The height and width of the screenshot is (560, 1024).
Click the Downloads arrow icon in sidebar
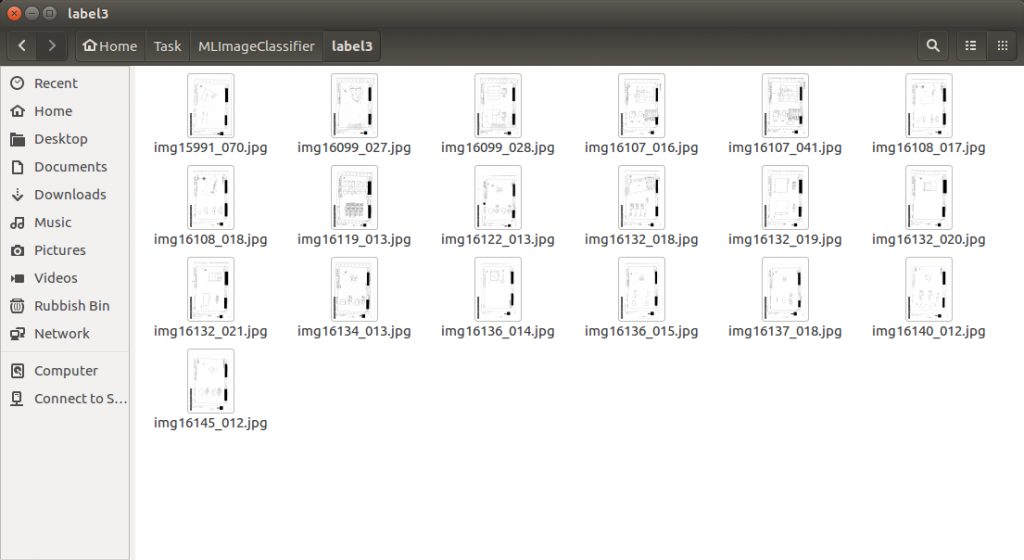point(18,194)
